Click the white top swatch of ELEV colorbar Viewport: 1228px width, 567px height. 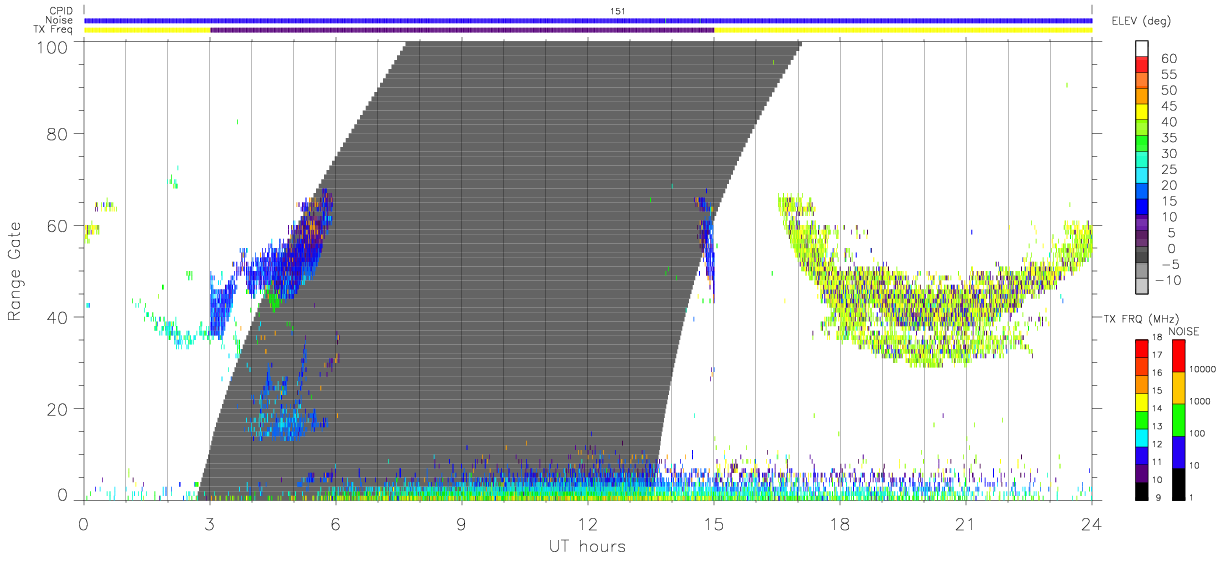click(x=1143, y=49)
